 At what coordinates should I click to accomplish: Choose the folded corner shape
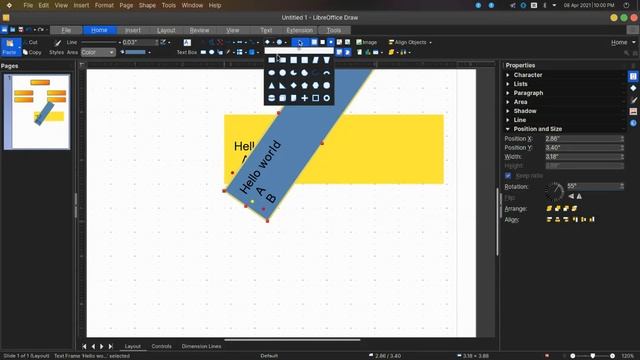[293, 98]
